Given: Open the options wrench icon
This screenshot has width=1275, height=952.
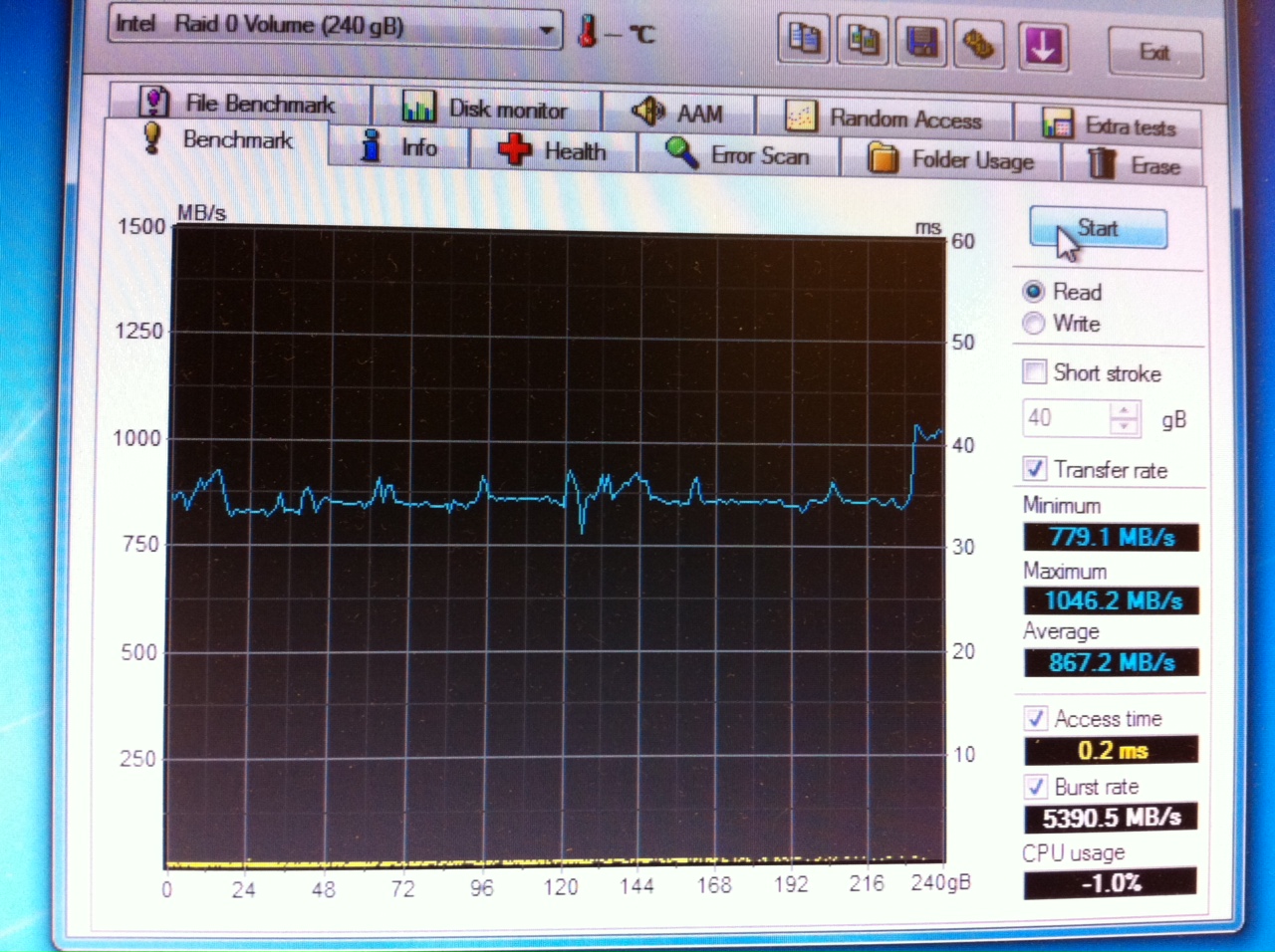Looking at the screenshot, I should 980,46.
